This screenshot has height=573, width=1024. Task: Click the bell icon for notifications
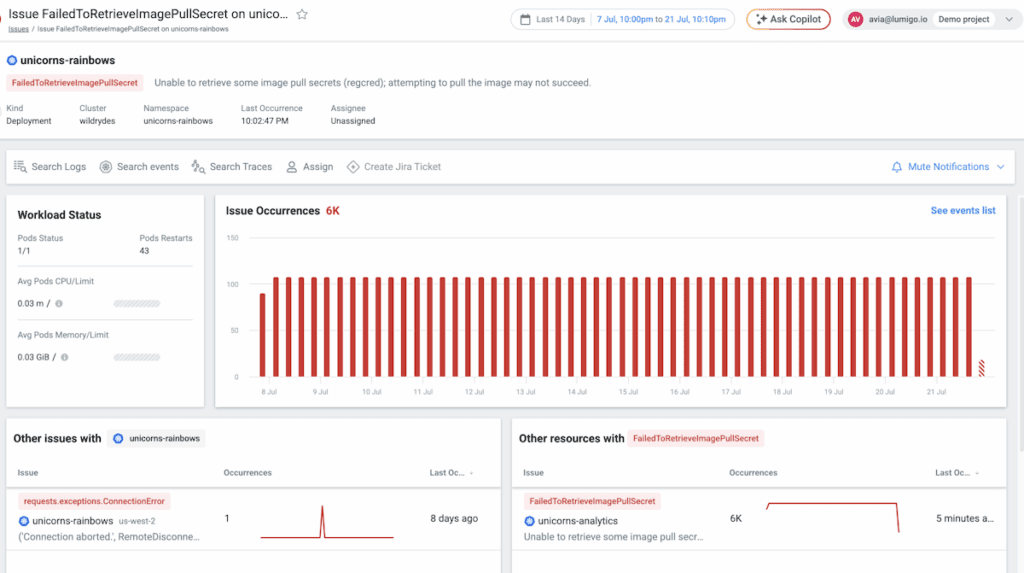pos(897,167)
